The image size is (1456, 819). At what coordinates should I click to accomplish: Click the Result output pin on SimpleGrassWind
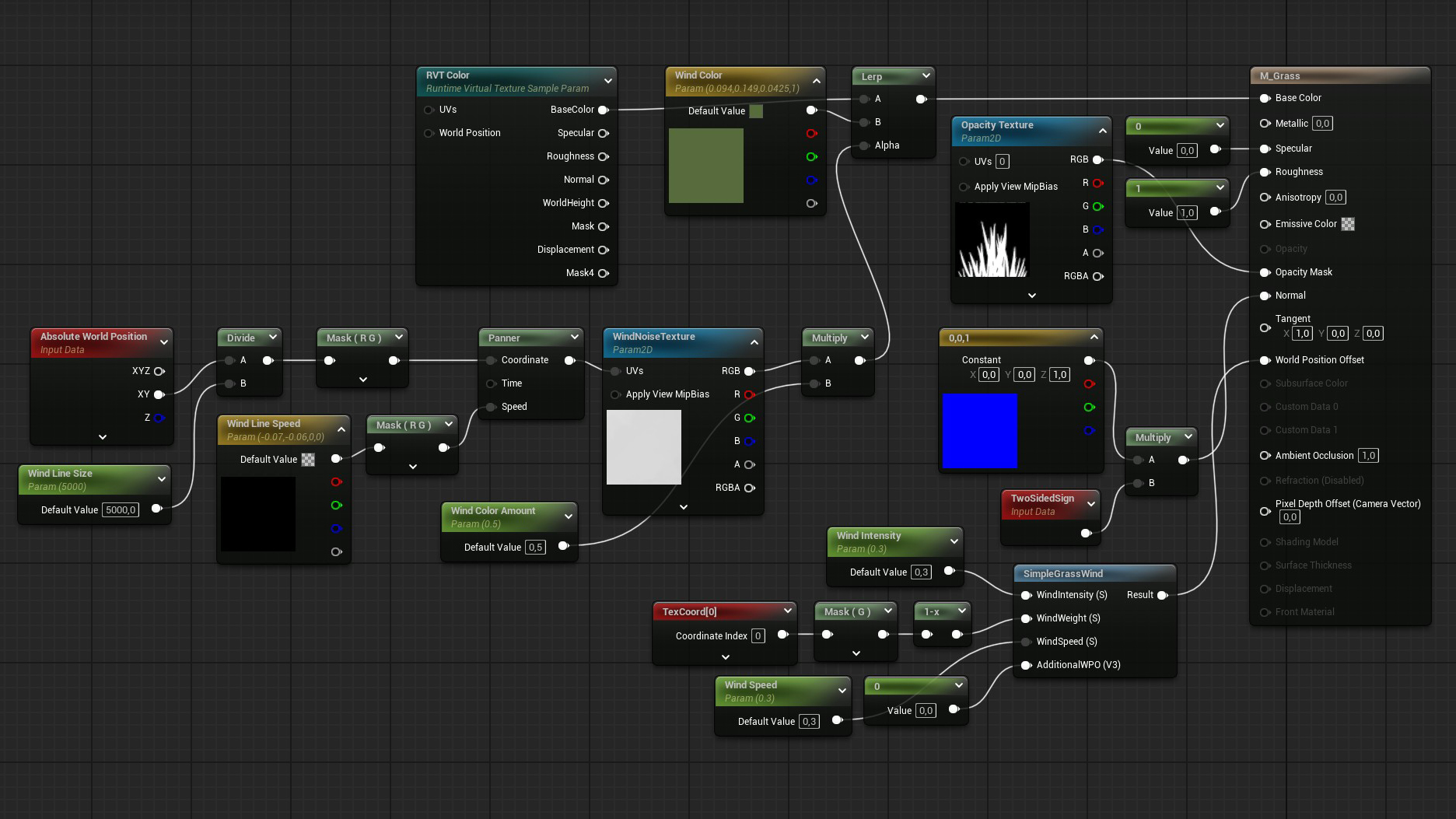tap(1163, 595)
